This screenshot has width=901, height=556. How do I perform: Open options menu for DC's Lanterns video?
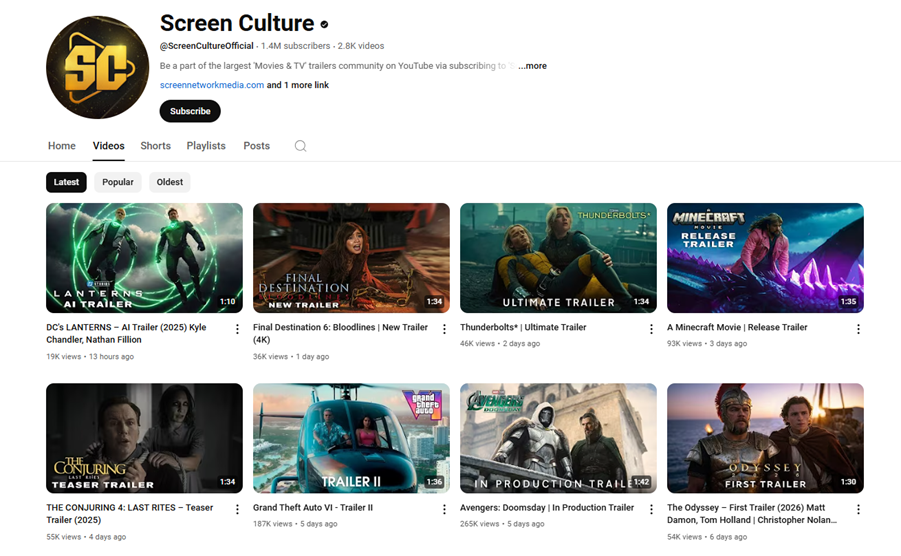[237, 329]
